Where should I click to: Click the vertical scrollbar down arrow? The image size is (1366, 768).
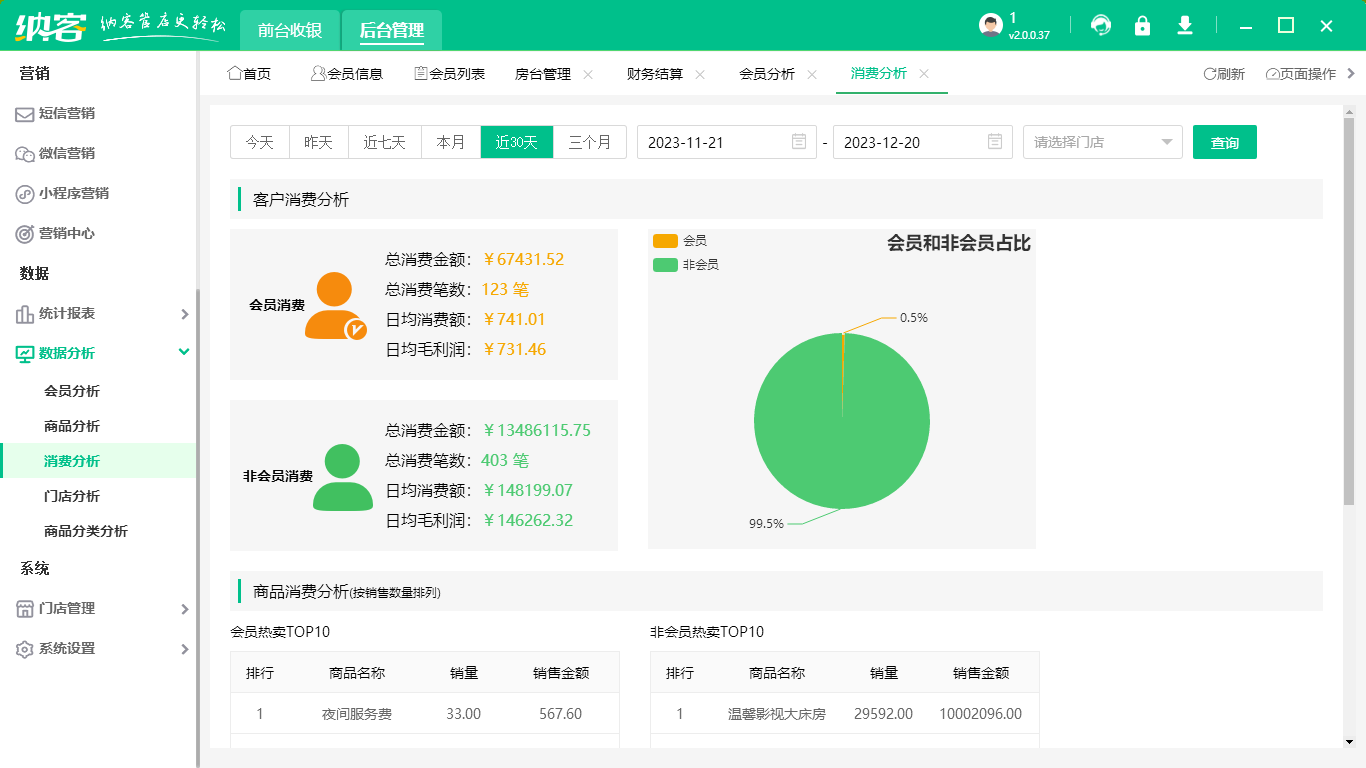1349,741
